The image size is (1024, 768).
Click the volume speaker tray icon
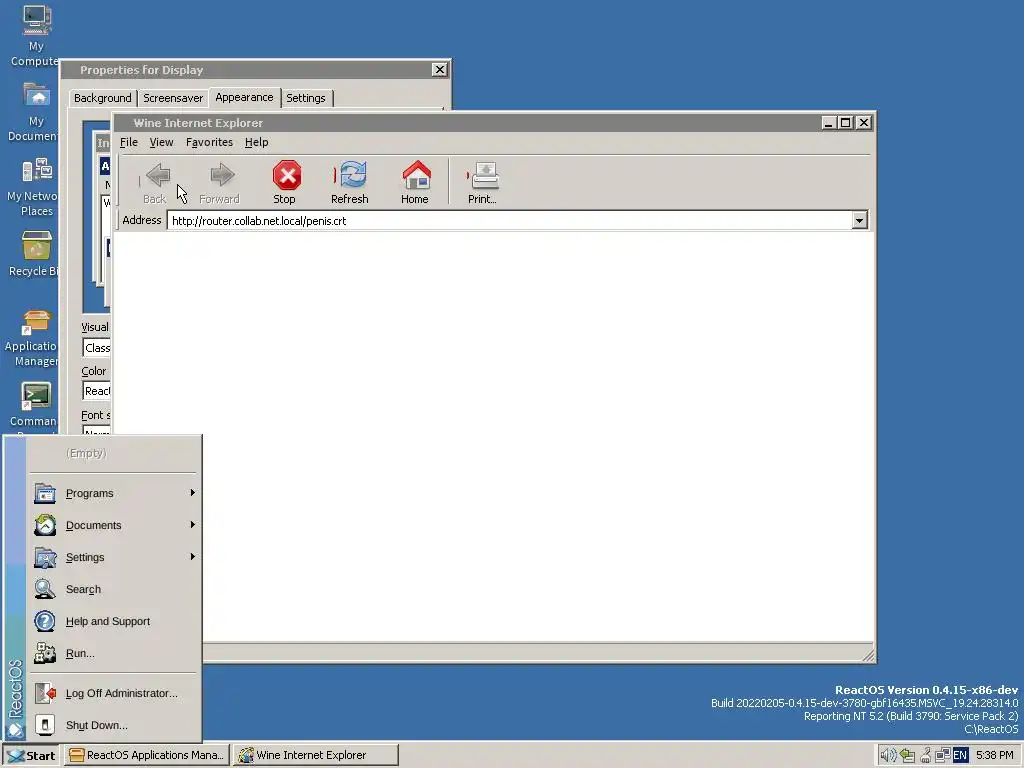pos(888,756)
